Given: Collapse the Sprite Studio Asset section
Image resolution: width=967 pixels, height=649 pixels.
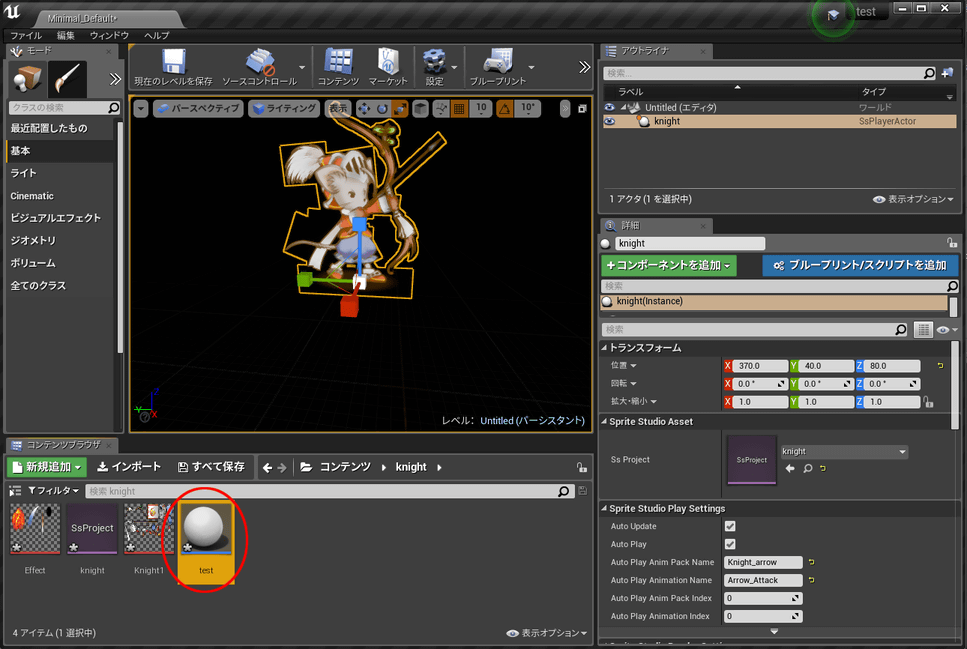Looking at the screenshot, I should [604, 421].
